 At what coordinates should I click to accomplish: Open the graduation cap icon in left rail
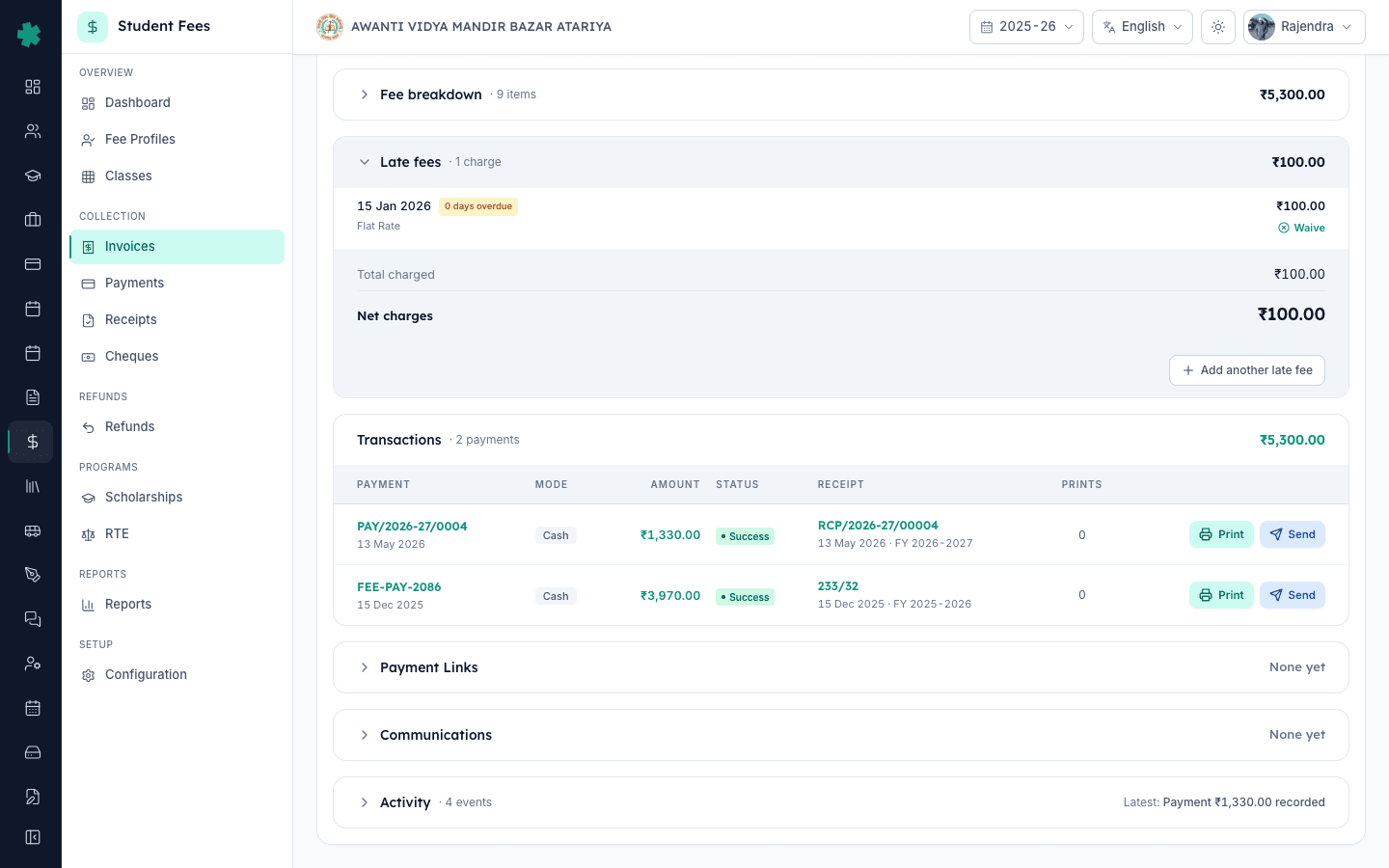point(33,176)
